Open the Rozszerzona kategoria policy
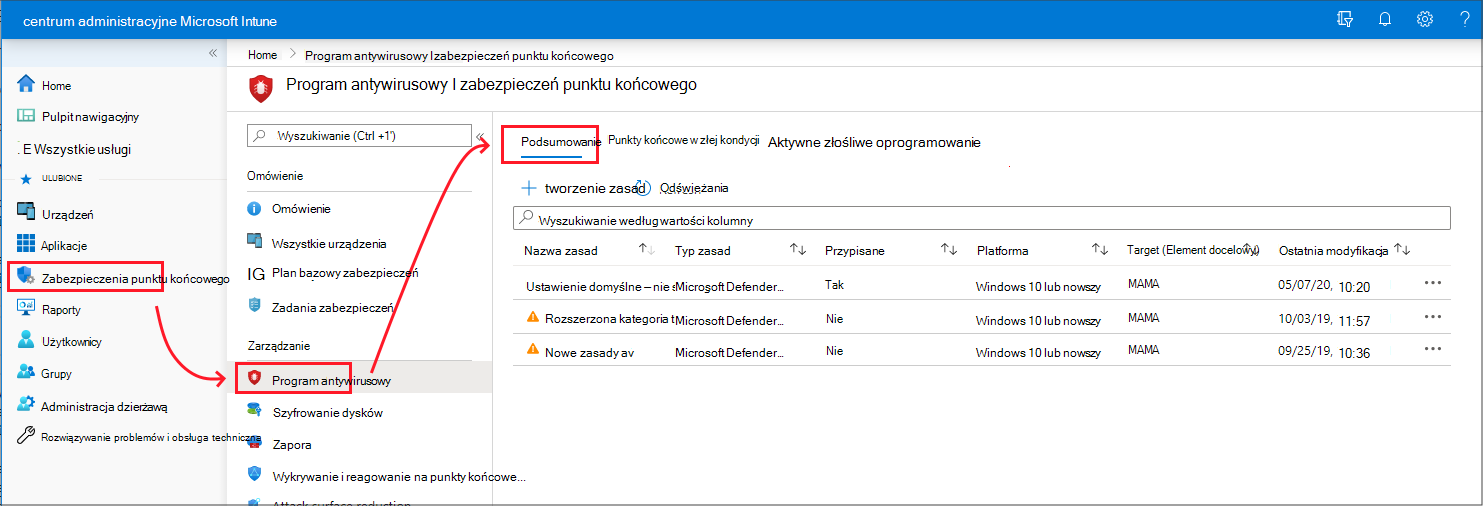 pyautogui.click(x=610, y=320)
